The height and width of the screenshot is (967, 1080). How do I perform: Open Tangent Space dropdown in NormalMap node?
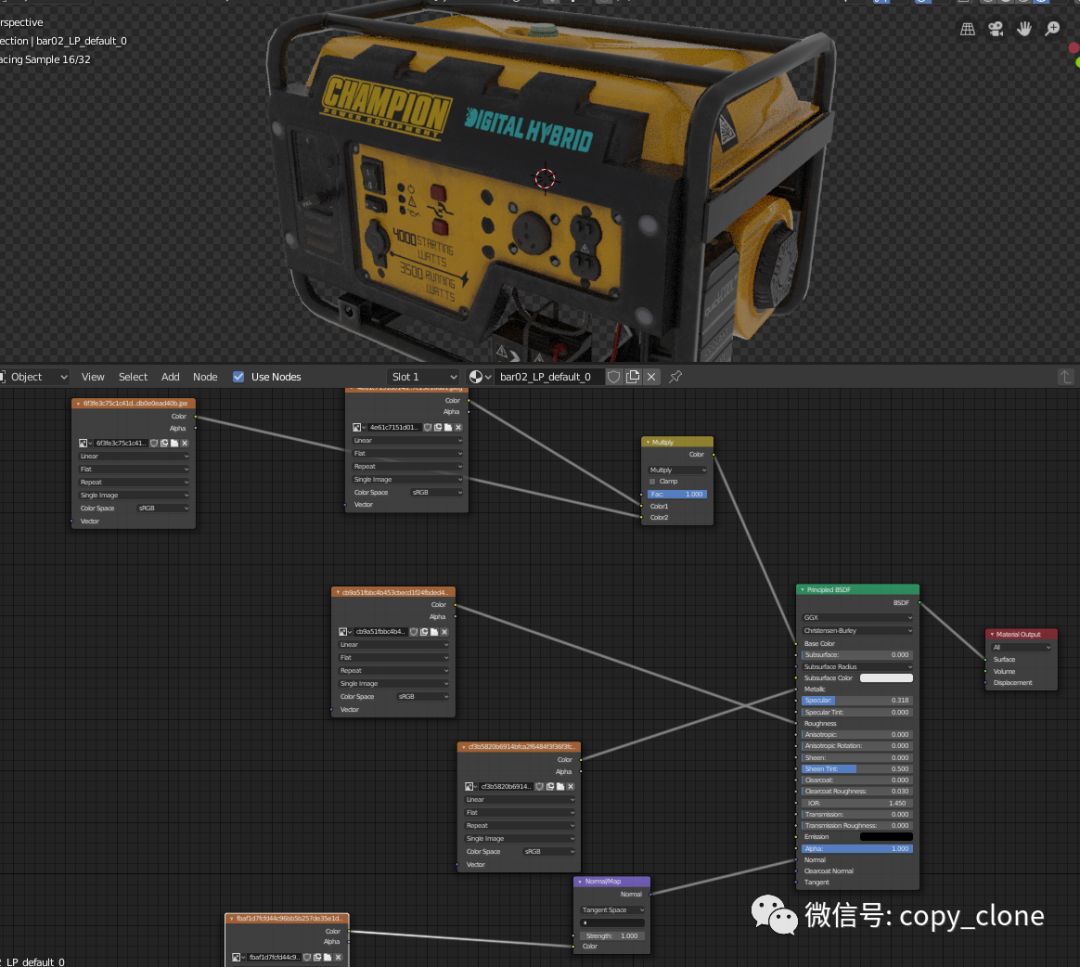click(613, 910)
